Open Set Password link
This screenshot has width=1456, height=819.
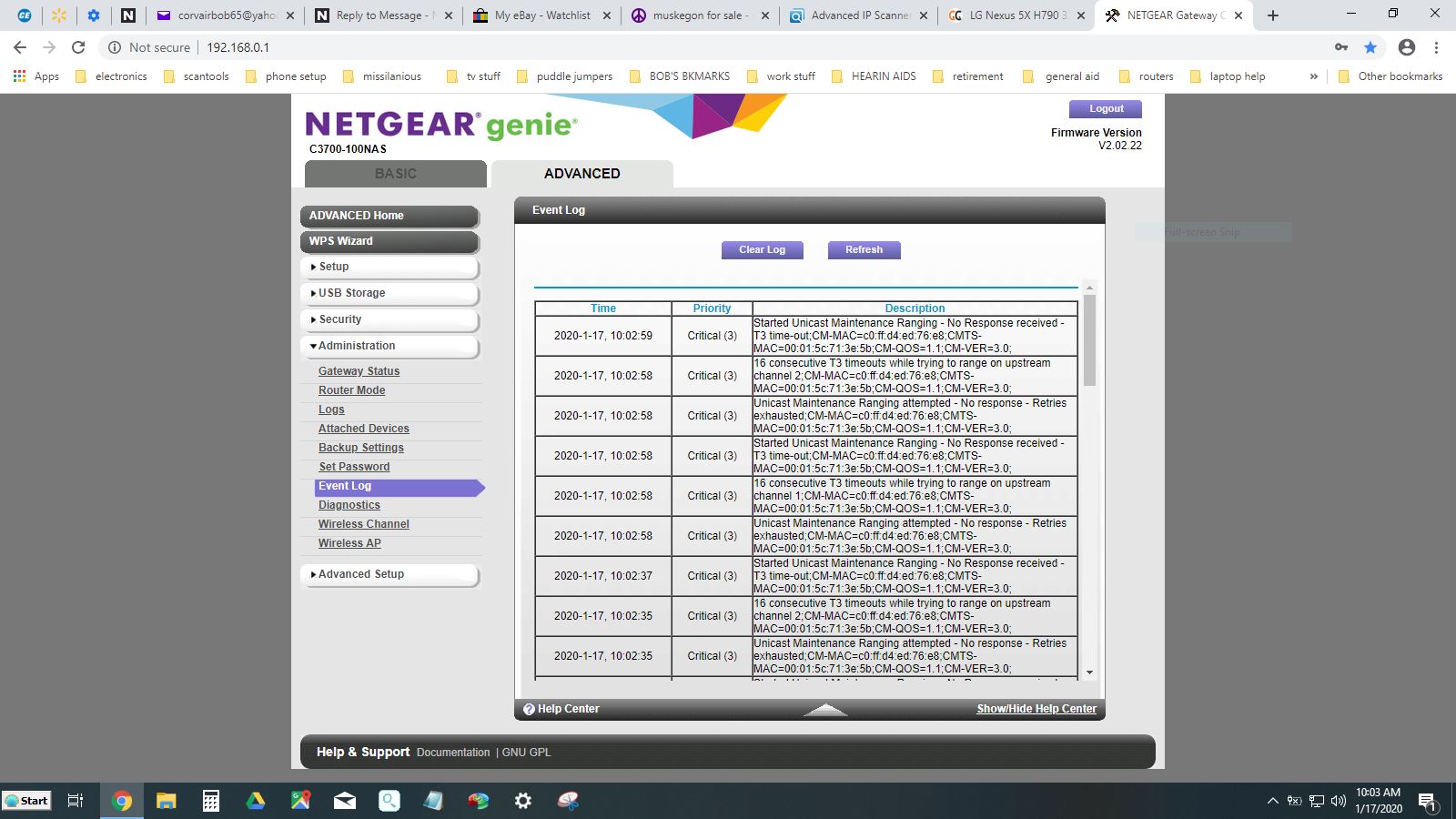tap(354, 467)
